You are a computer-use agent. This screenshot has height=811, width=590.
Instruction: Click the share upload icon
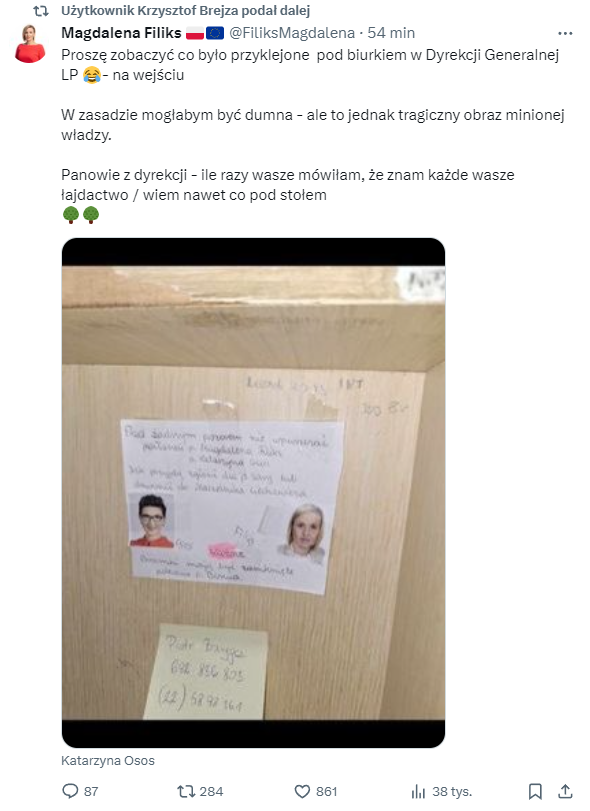(565, 791)
